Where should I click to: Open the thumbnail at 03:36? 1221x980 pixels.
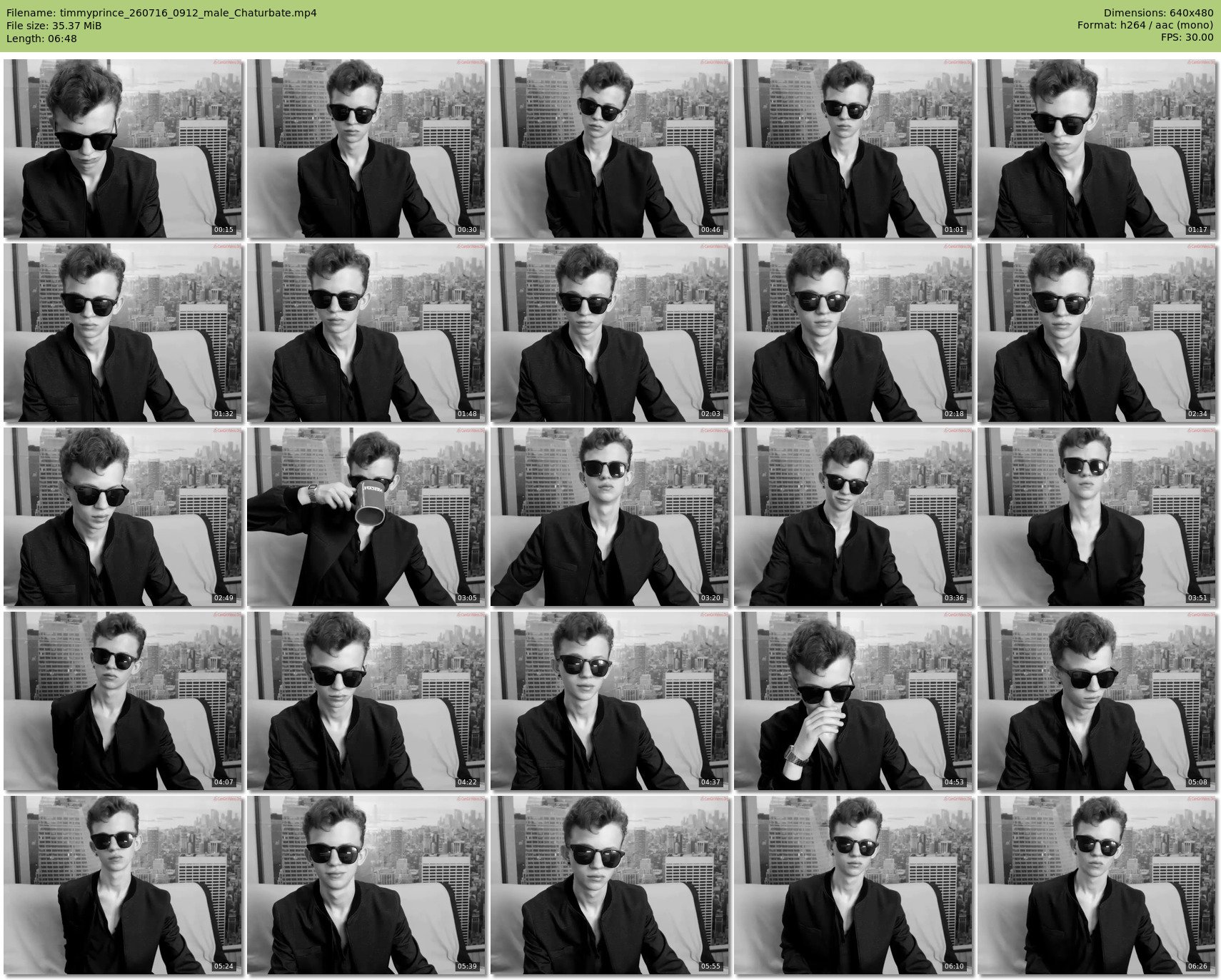click(853, 516)
